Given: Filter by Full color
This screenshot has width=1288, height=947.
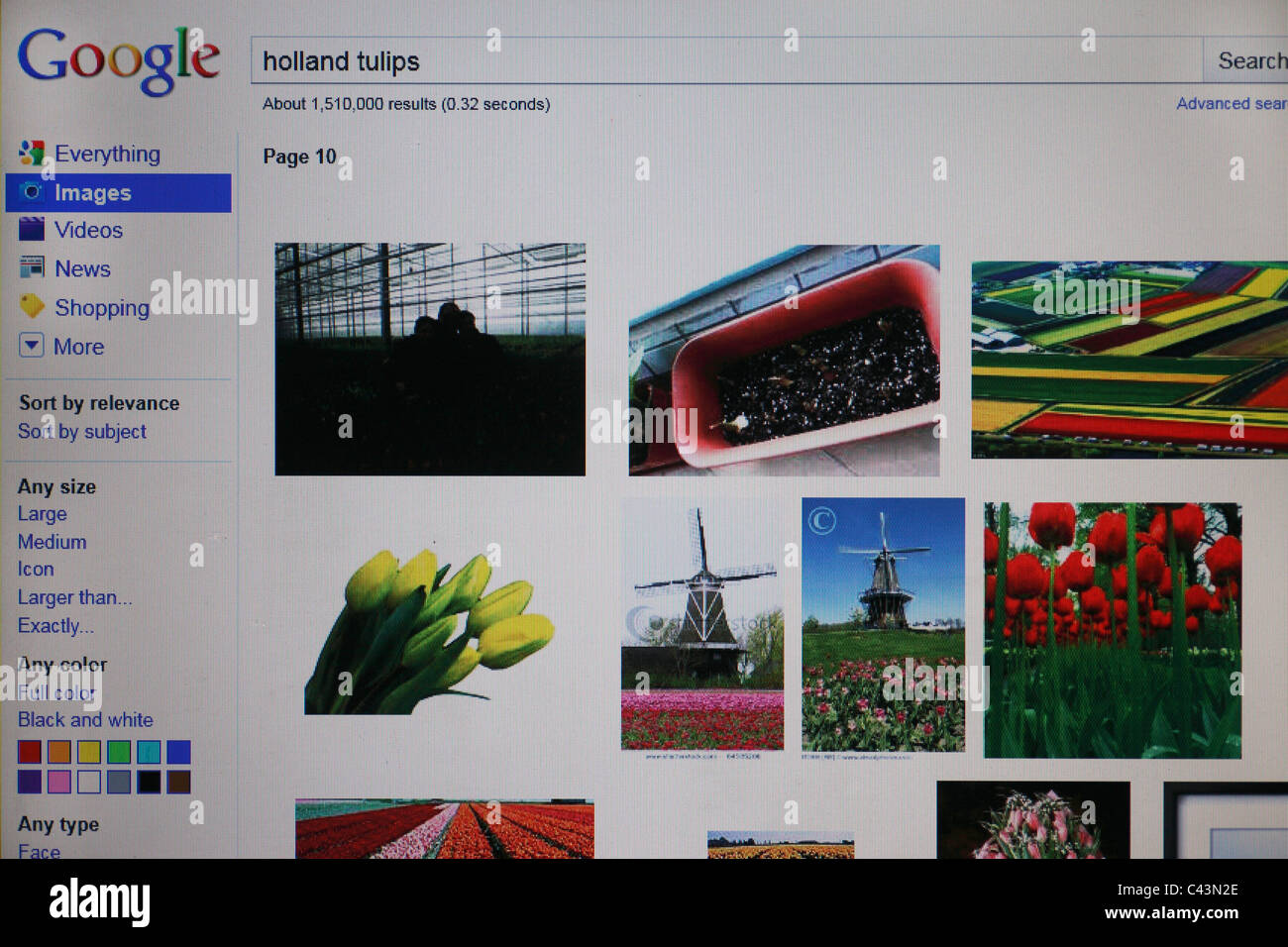Looking at the screenshot, I should coord(56,692).
